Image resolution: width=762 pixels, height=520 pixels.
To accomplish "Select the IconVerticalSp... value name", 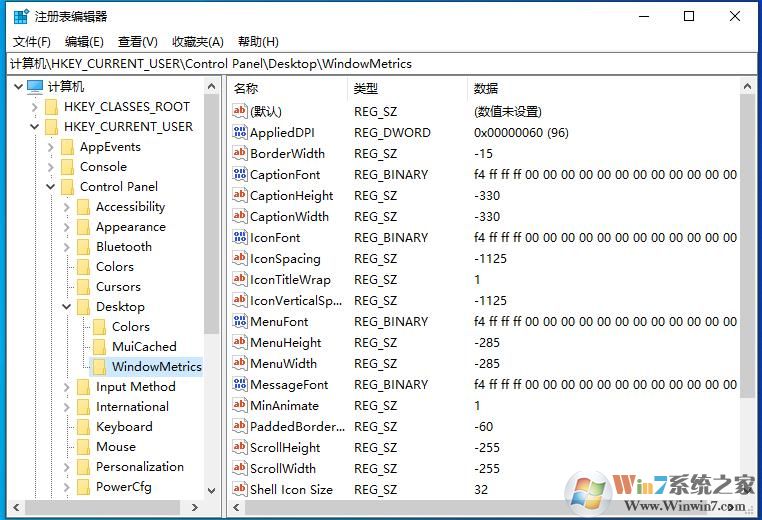I will point(296,300).
